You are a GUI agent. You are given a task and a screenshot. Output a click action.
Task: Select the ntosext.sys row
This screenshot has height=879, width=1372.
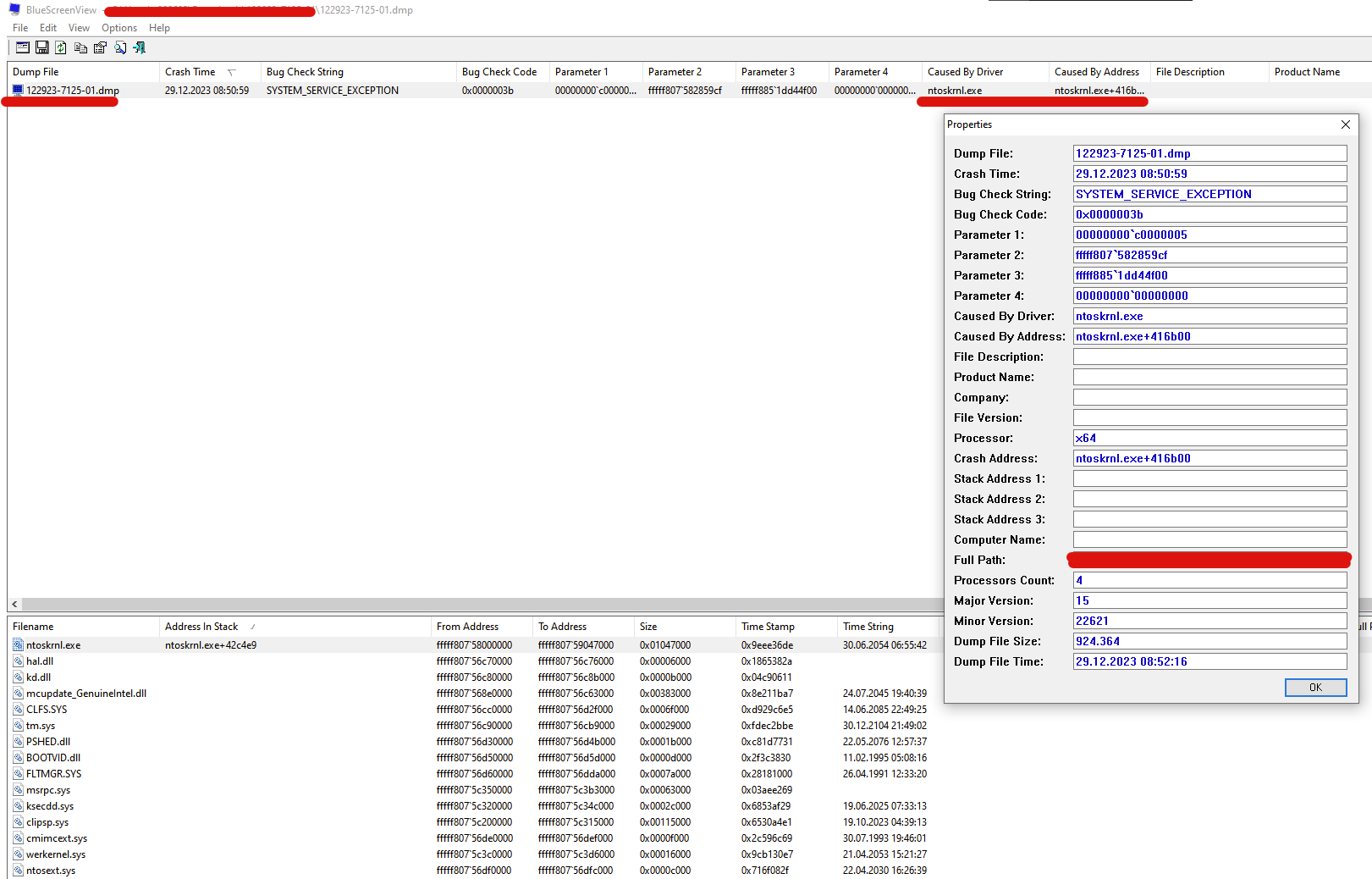pyautogui.click(x=474, y=871)
